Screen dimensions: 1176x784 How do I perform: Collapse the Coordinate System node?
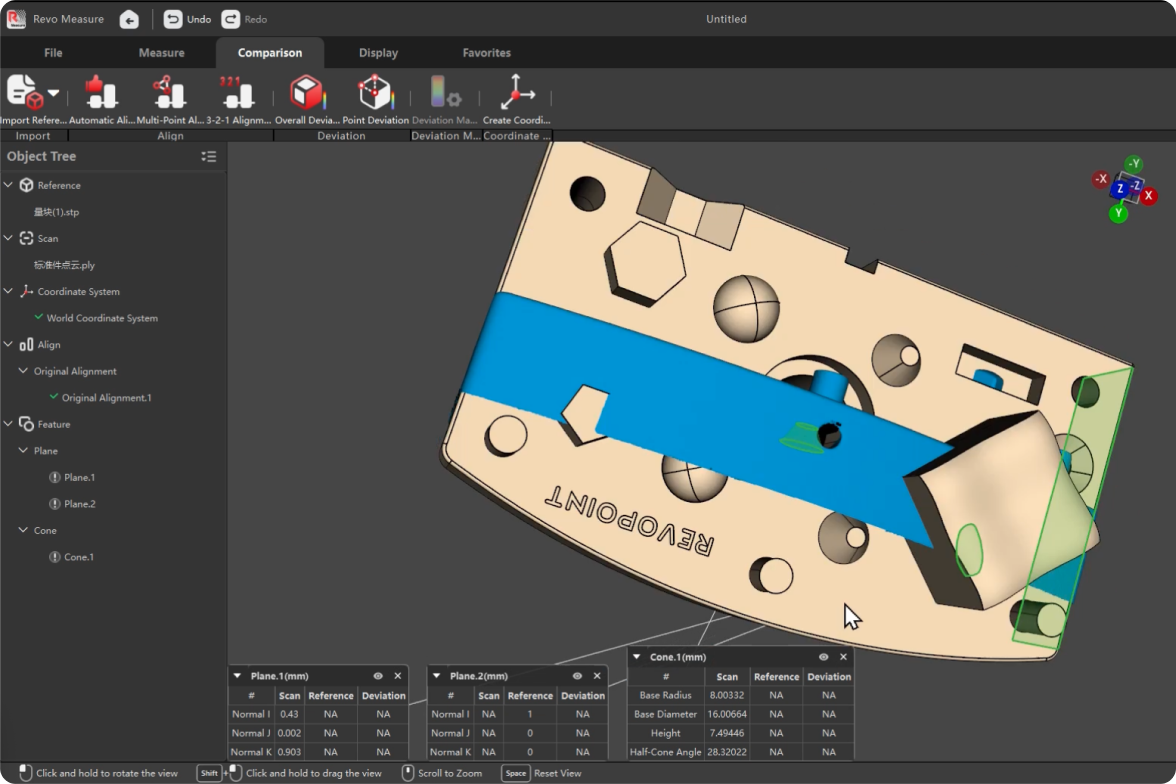point(8,291)
